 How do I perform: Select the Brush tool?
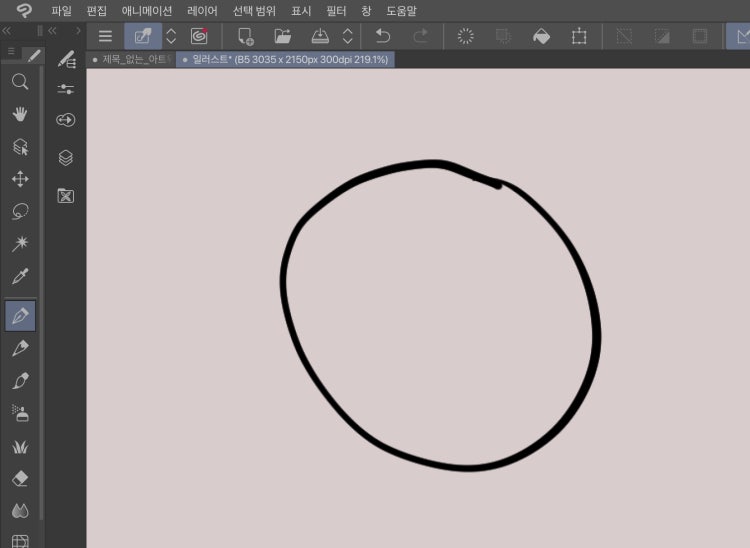click(x=20, y=381)
